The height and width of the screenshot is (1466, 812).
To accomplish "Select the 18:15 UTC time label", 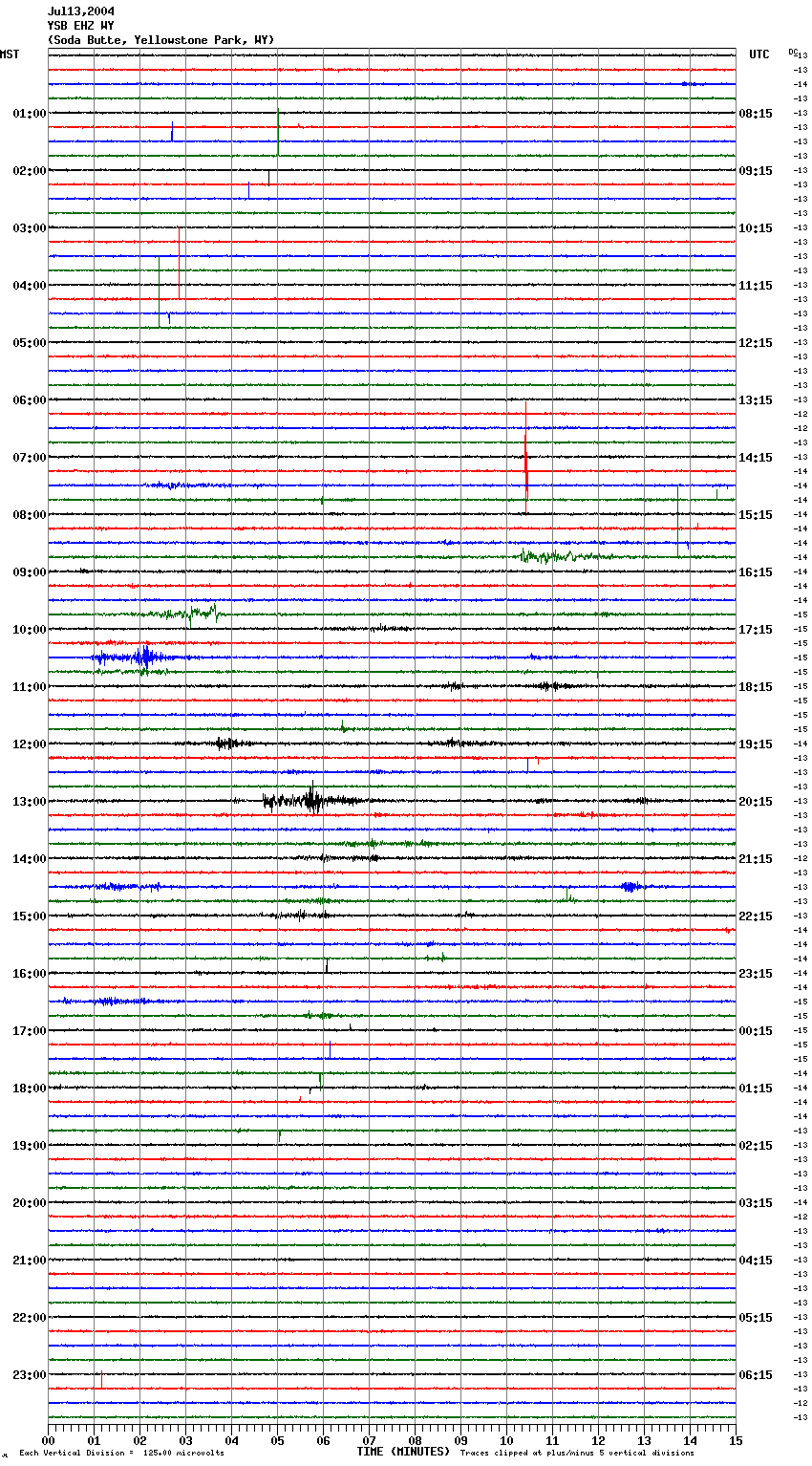I will tap(756, 687).
